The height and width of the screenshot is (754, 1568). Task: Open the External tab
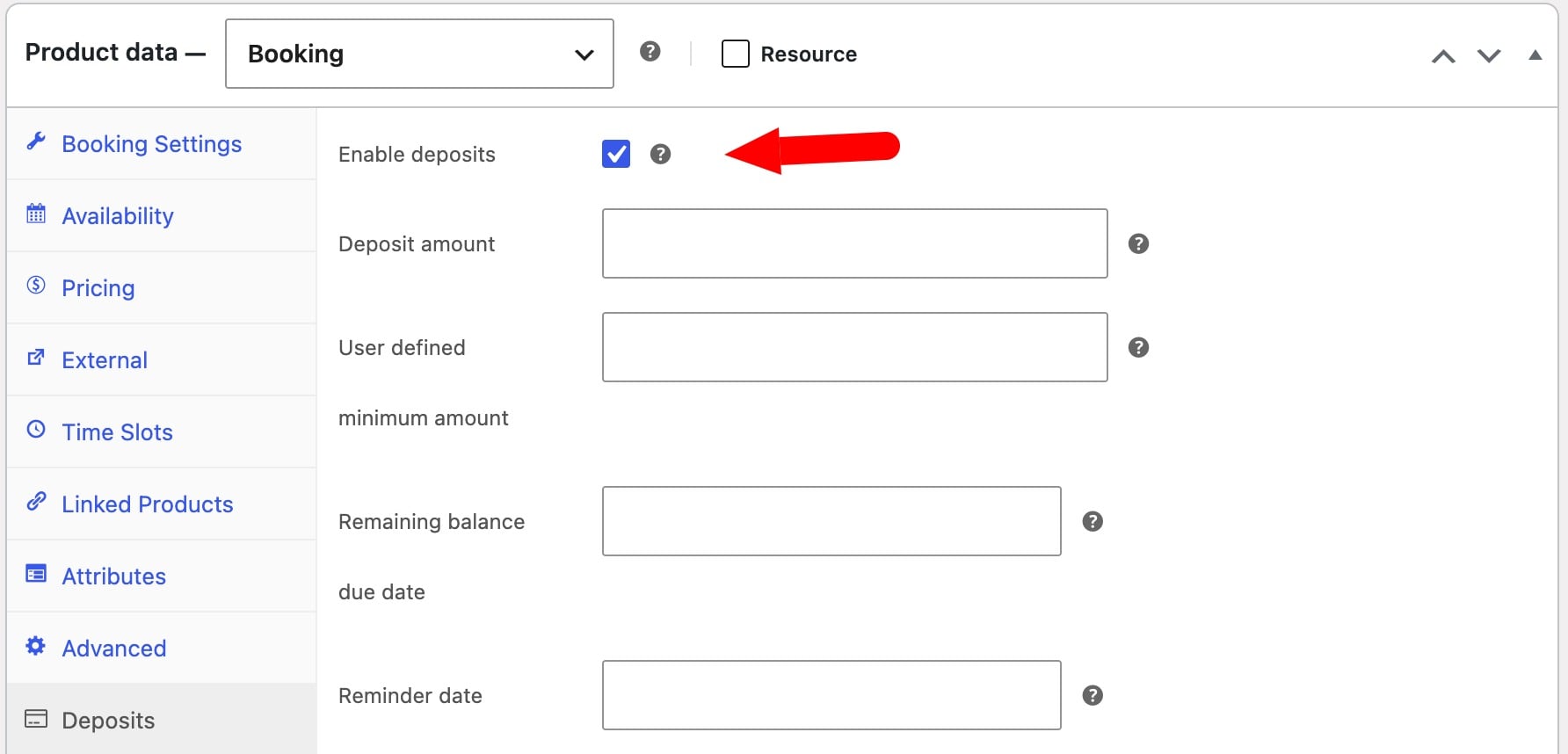click(x=162, y=360)
